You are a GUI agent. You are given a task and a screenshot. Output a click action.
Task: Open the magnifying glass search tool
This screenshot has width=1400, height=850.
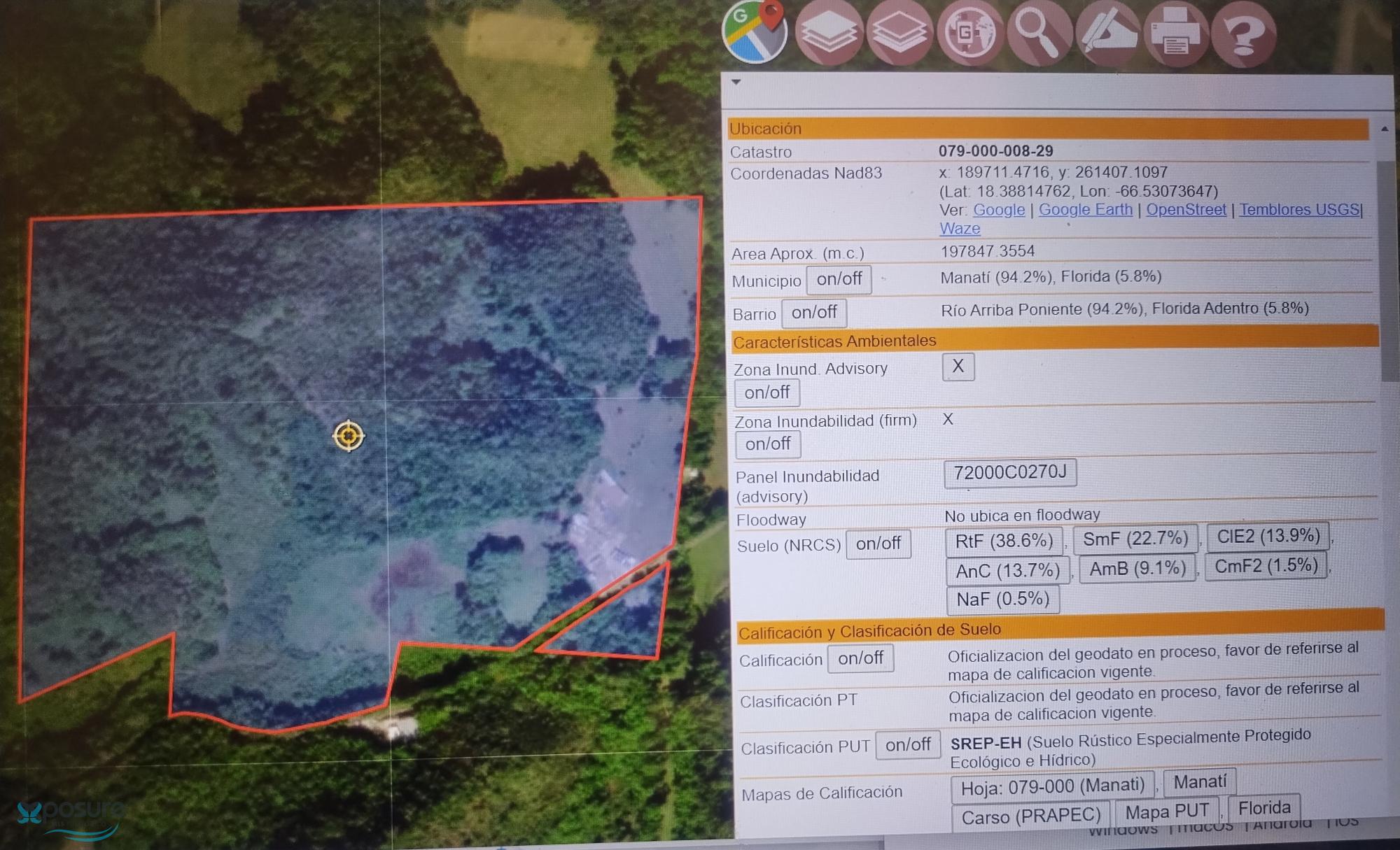1038,32
